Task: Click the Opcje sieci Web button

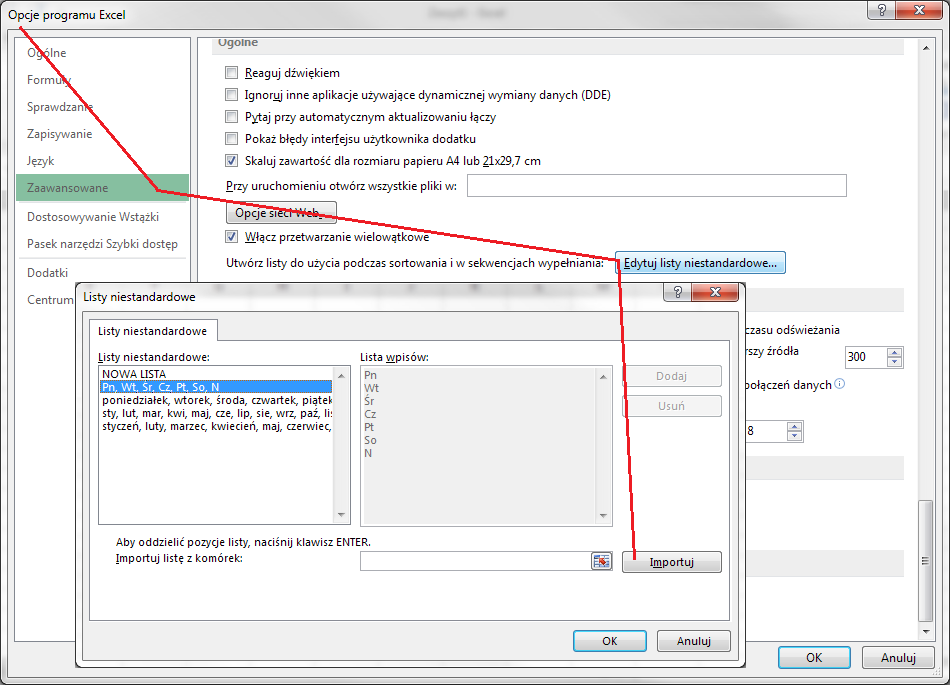Action: 281,213
